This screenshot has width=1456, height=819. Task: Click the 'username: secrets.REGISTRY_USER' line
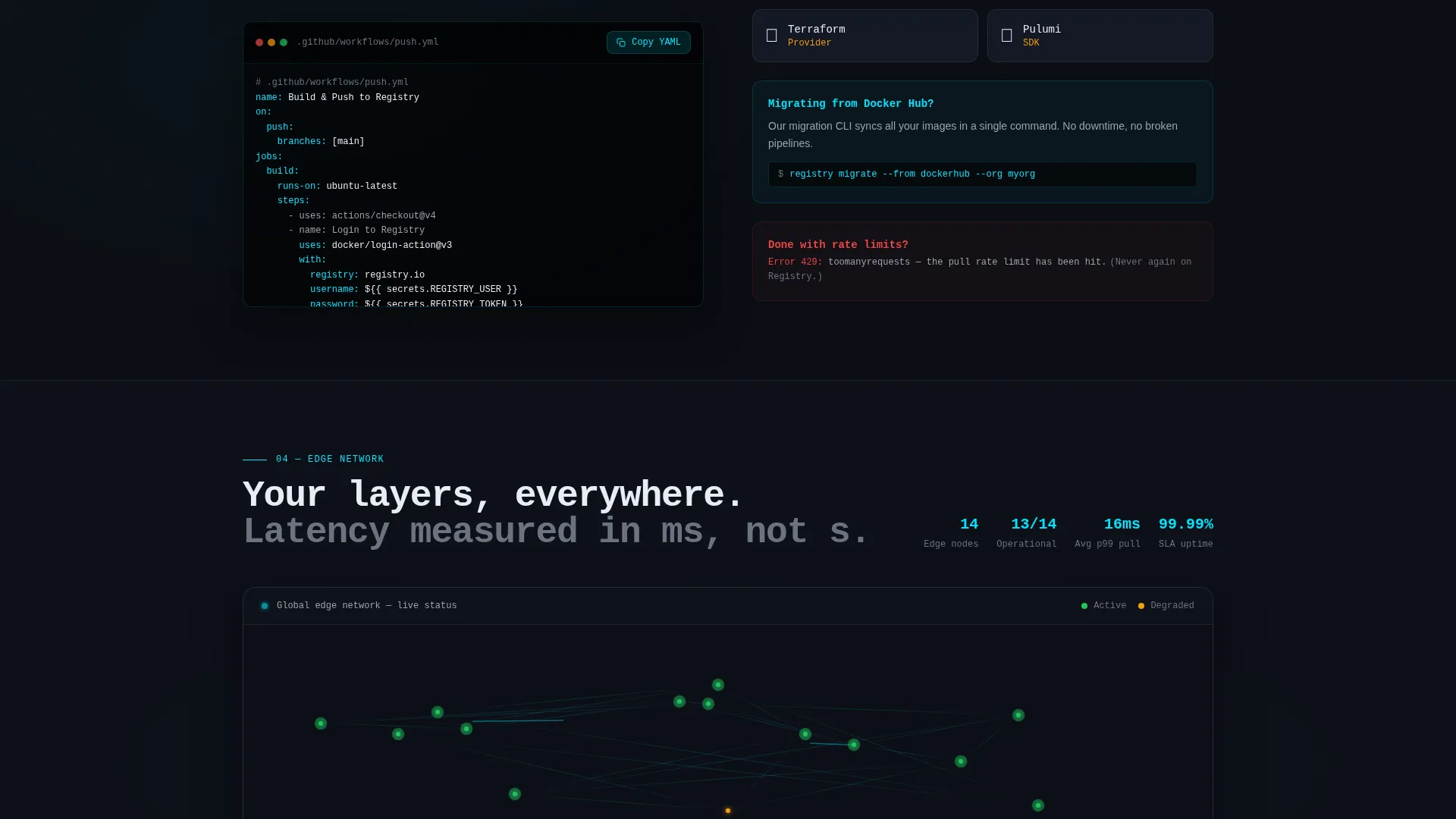413,290
